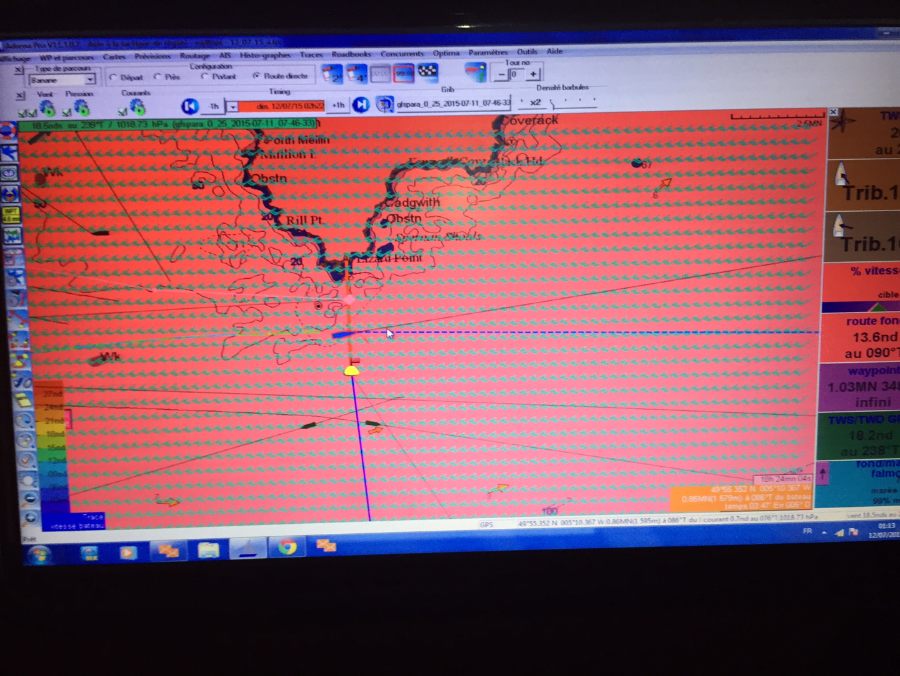Image resolution: width=900 pixels, height=676 pixels.
Task: Click the checkered race flag icon
Action: pos(428,73)
